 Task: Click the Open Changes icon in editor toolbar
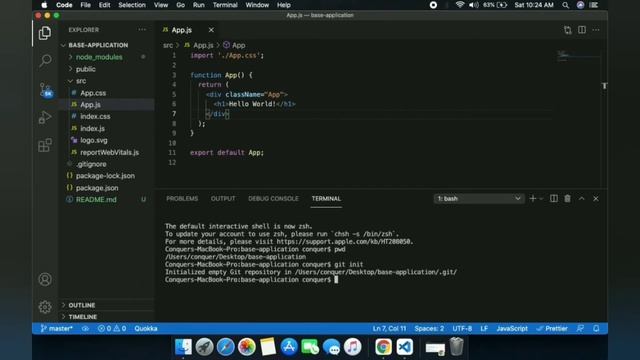[x=568, y=30]
